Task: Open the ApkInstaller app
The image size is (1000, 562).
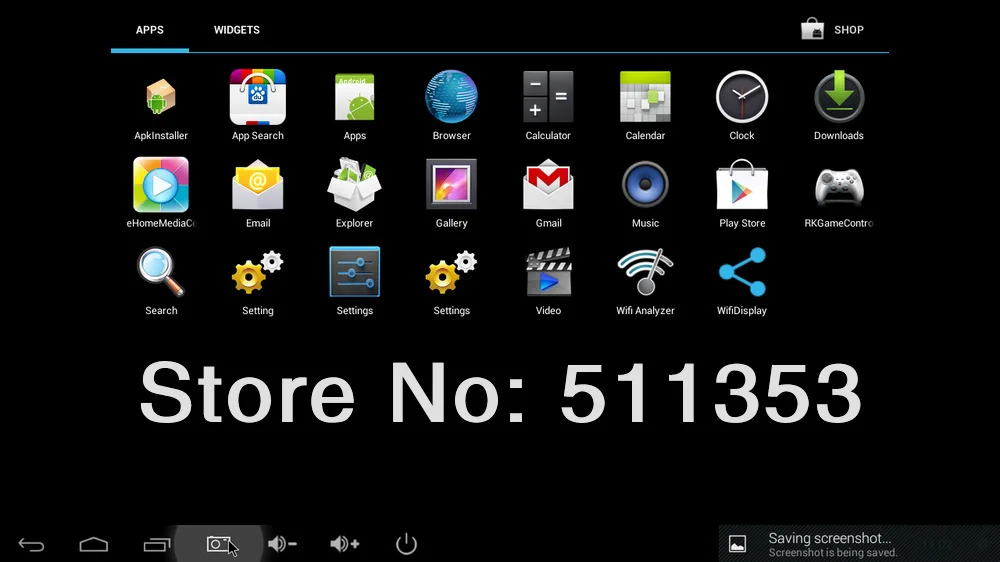Action: pyautogui.click(x=161, y=98)
